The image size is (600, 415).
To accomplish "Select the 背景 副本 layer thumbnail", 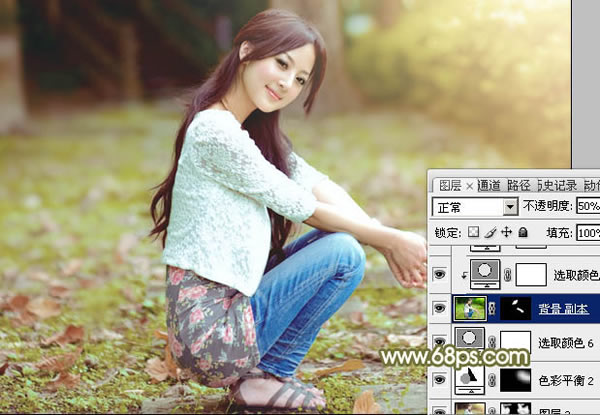I will 470,308.
